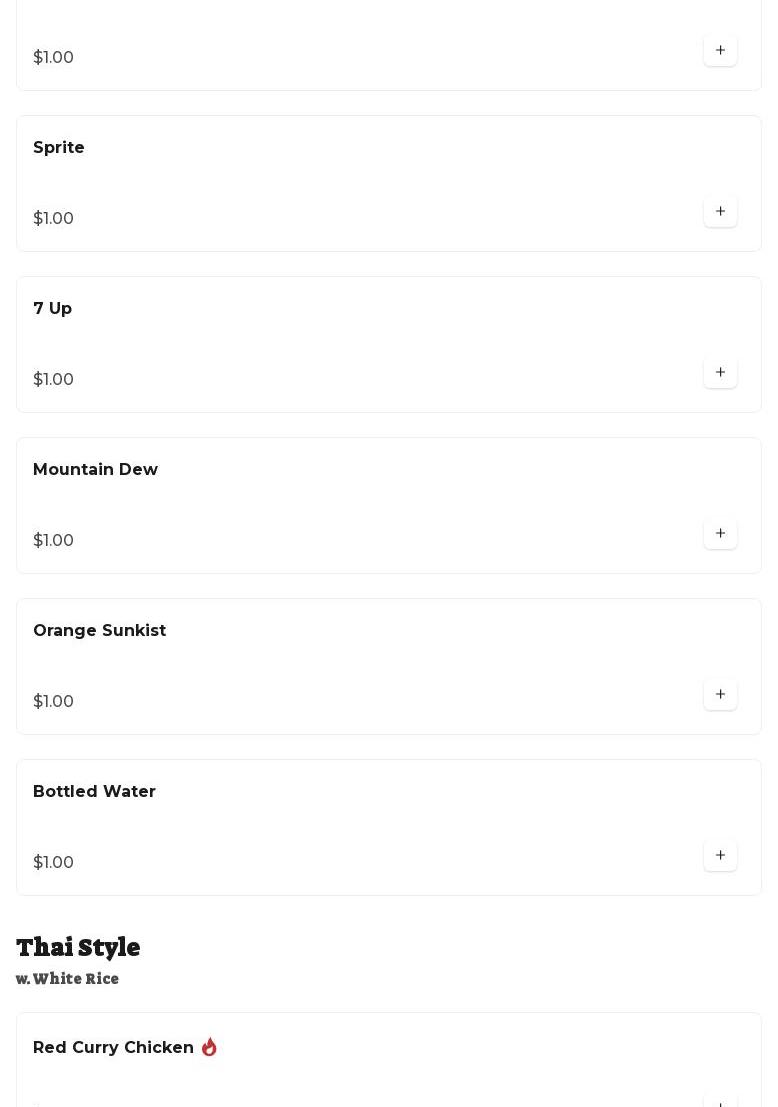Open the Mountain Dew item details
This screenshot has width=778, height=1107.
tap(96, 470)
